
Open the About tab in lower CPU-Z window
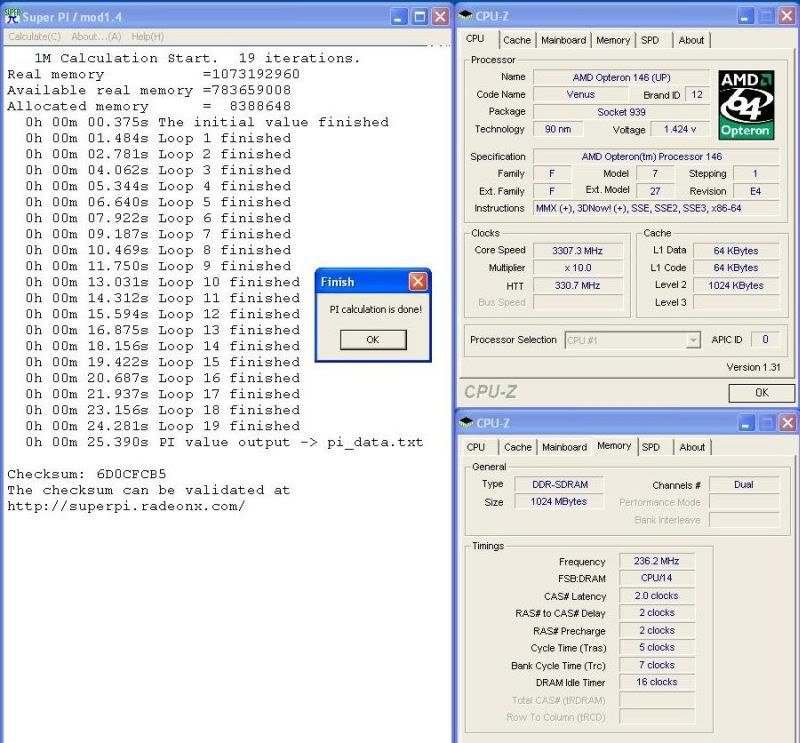(x=692, y=448)
